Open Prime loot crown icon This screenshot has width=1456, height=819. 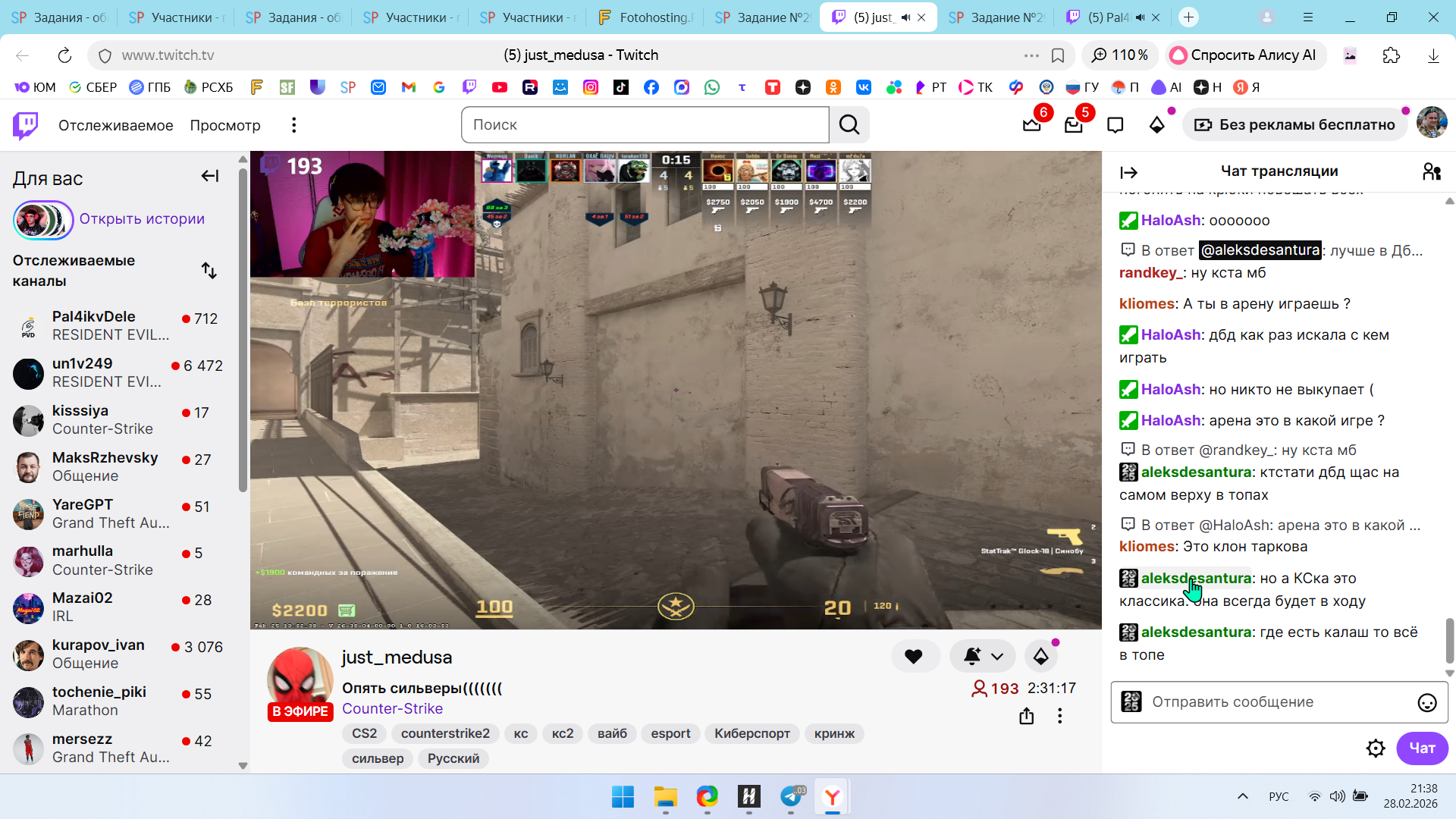point(1032,125)
